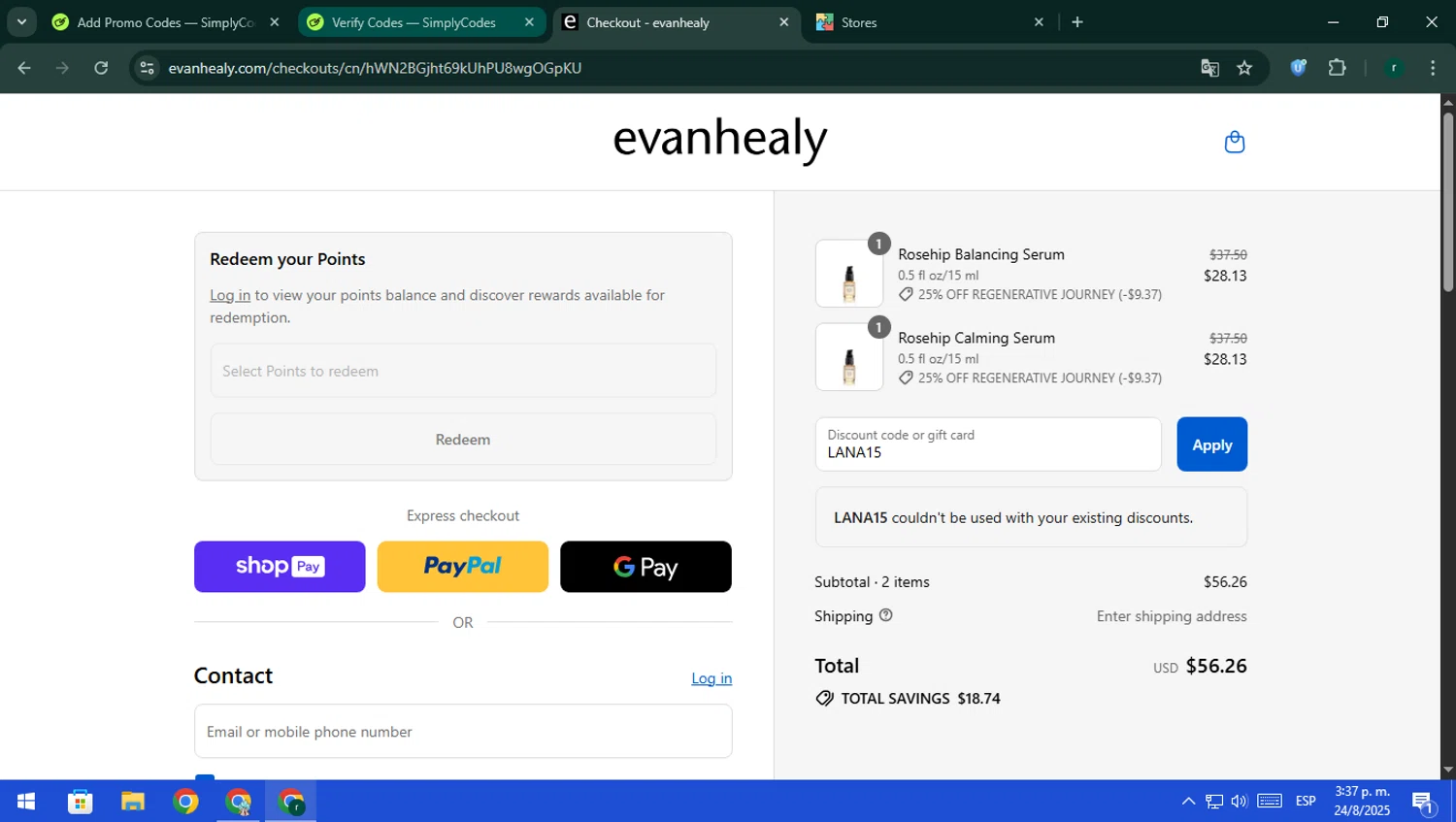Pay with PayPal
Viewport: 1456px width, 822px height.
click(463, 567)
